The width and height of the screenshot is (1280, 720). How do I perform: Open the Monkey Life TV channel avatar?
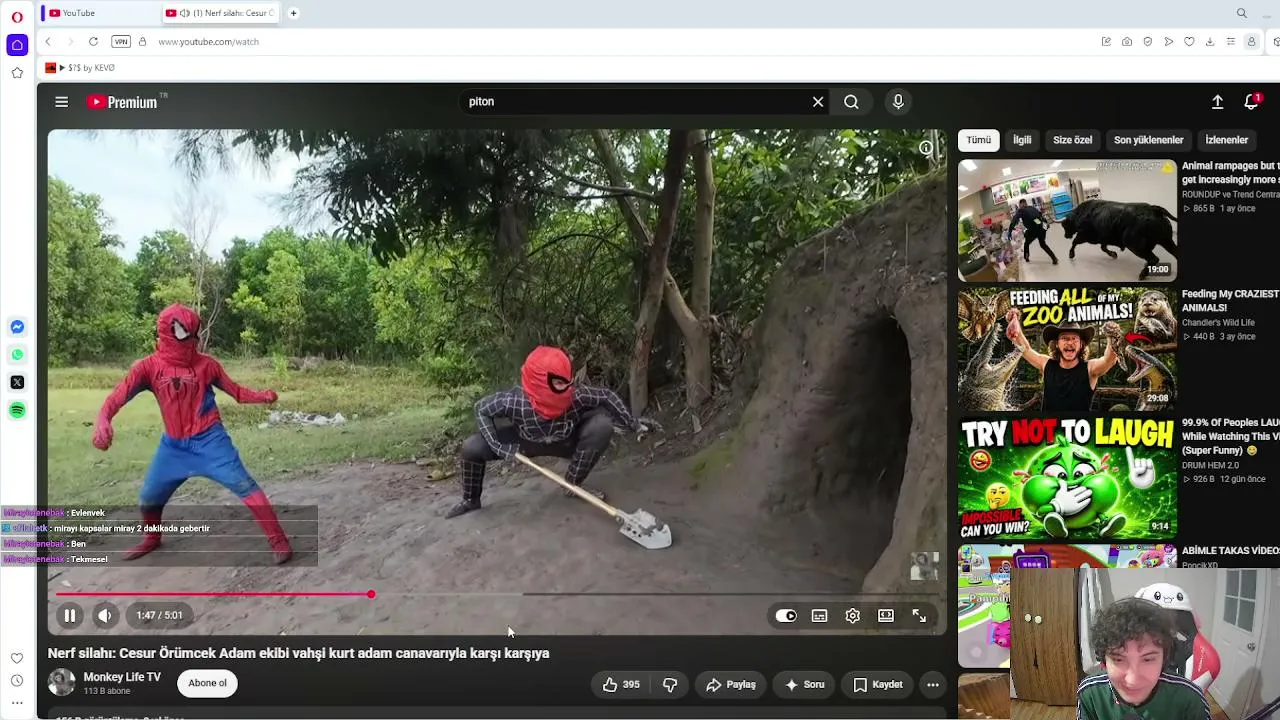click(62, 682)
